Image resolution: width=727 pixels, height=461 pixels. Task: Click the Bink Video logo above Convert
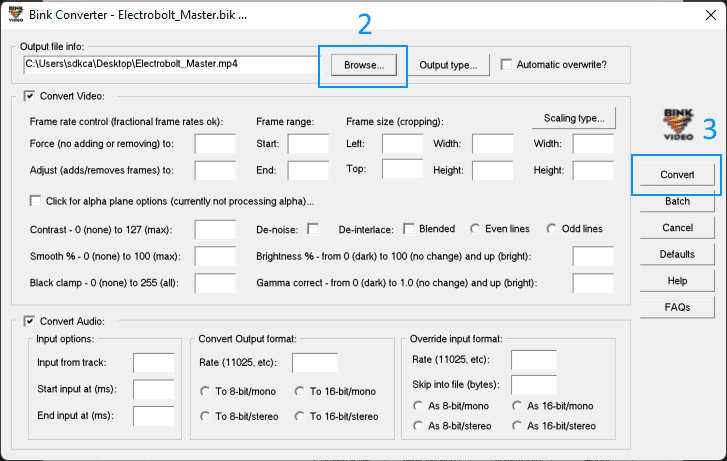pos(677,124)
